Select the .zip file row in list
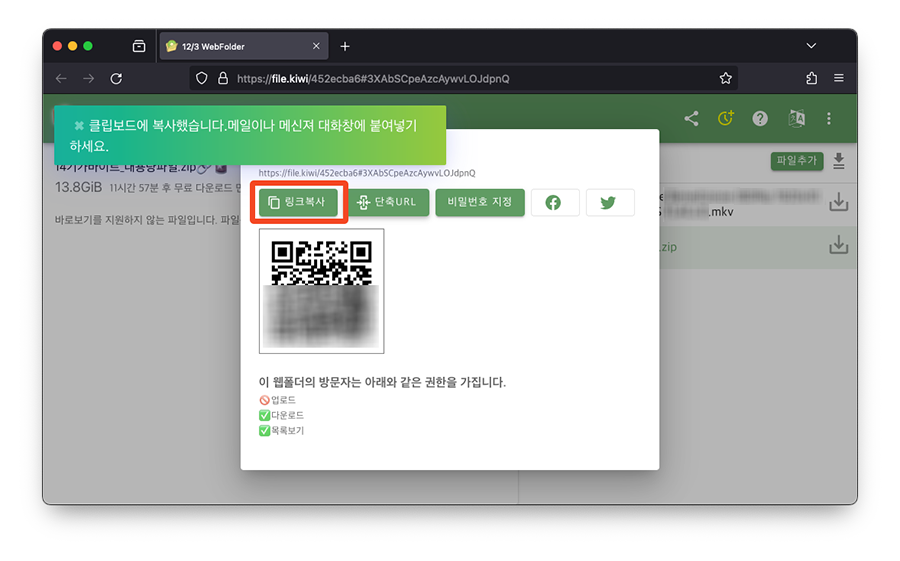900x561 pixels. click(x=758, y=247)
